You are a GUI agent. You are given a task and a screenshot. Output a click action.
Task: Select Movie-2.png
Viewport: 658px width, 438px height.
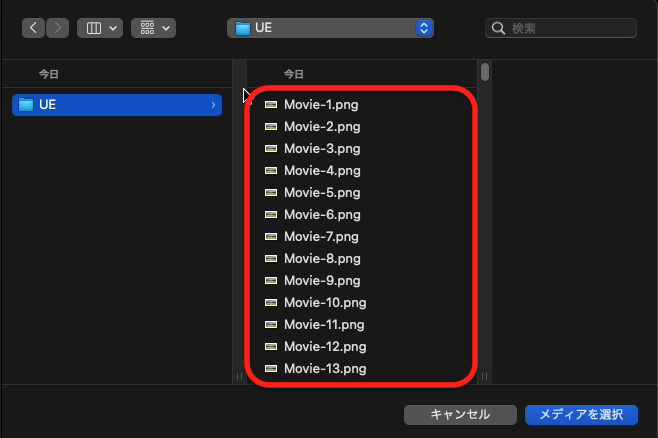(x=322, y=127)
